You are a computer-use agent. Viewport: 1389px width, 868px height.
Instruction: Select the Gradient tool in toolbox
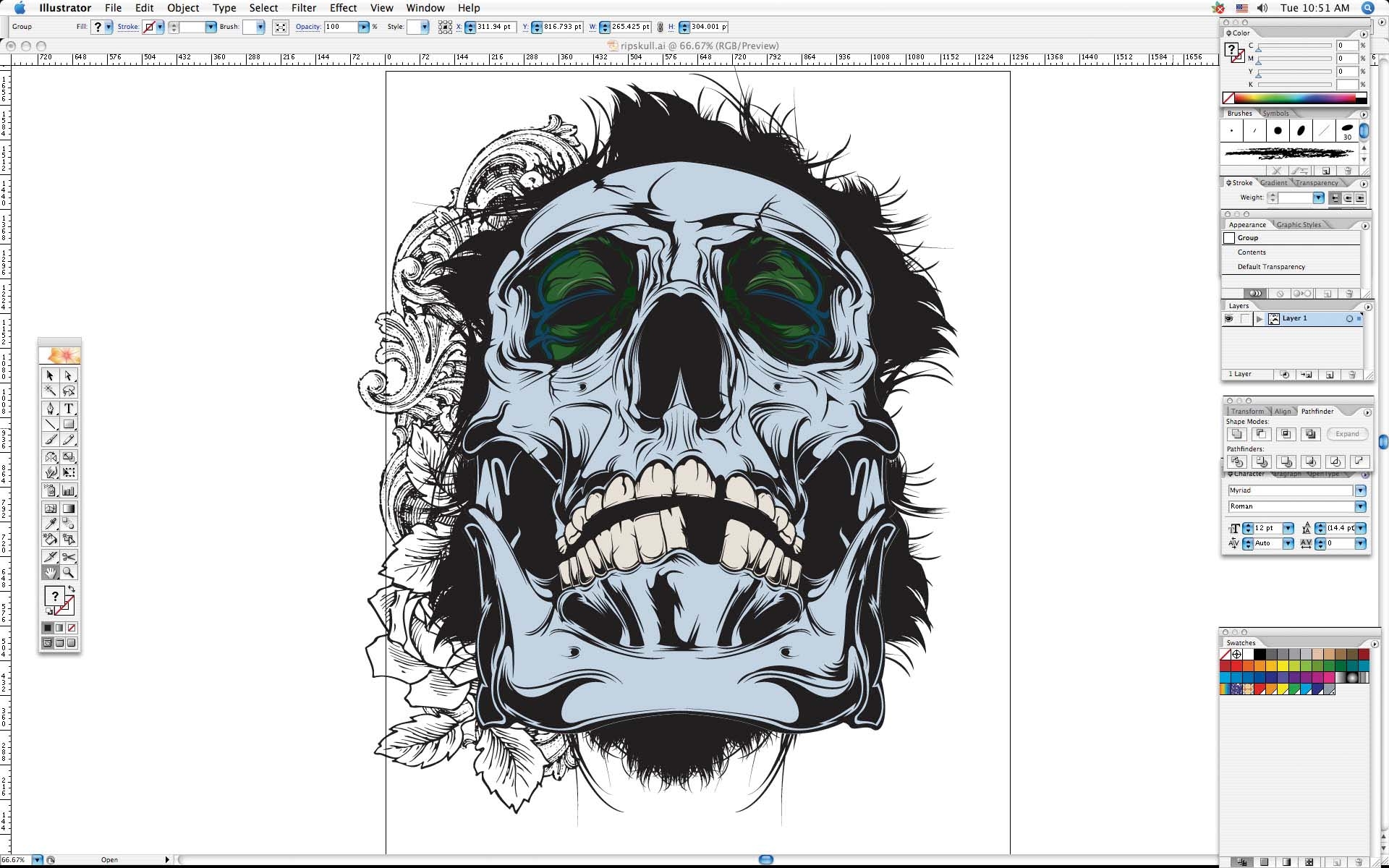(x=69, y=509)
